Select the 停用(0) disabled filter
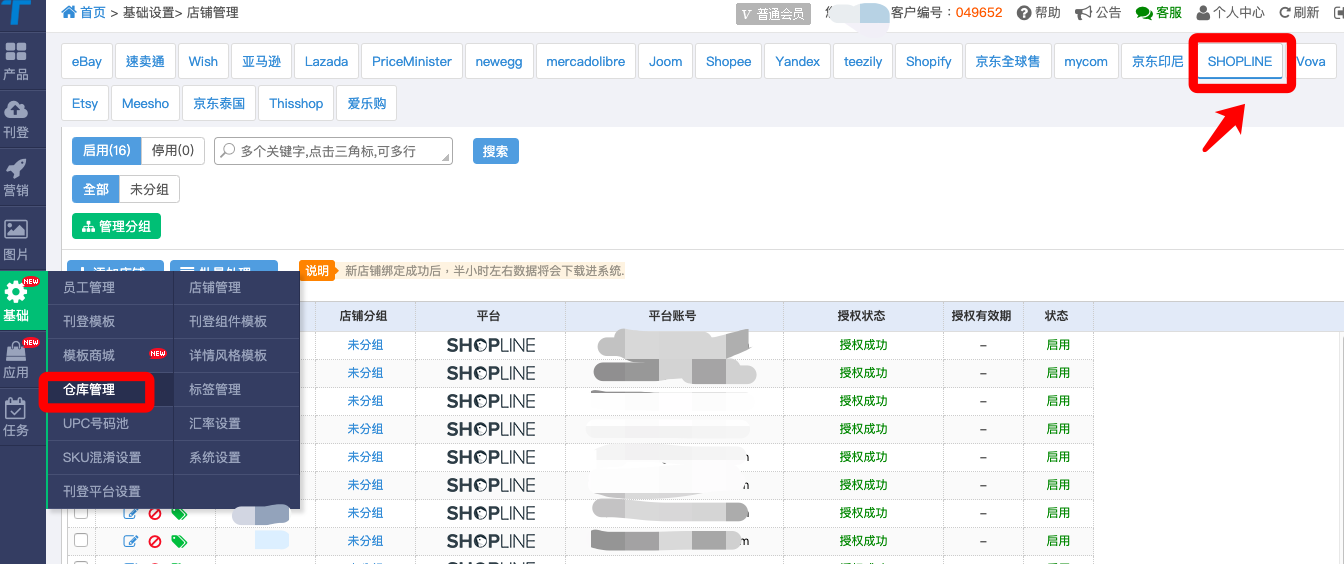 point(173,151)
